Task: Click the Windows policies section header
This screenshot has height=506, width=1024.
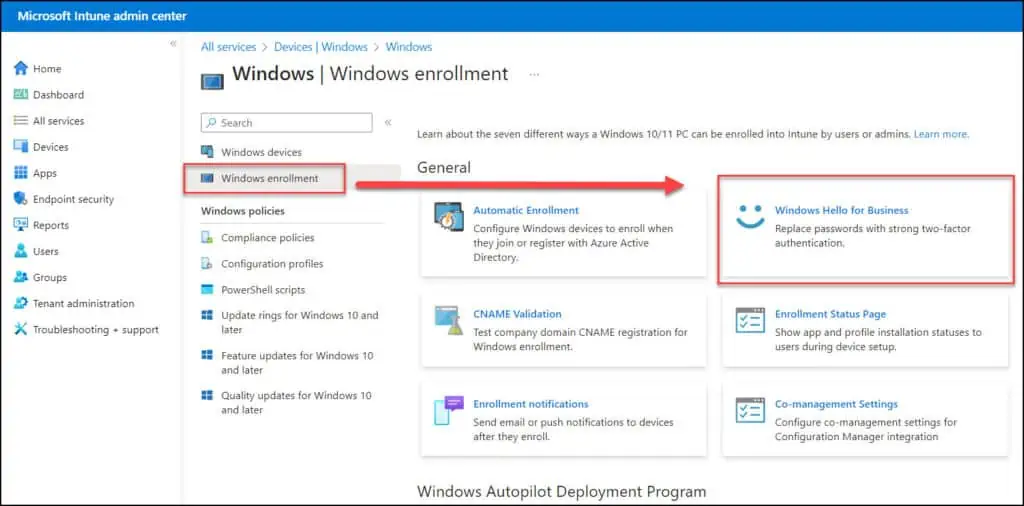Action: pyautogui.click(x=243, y=211)
